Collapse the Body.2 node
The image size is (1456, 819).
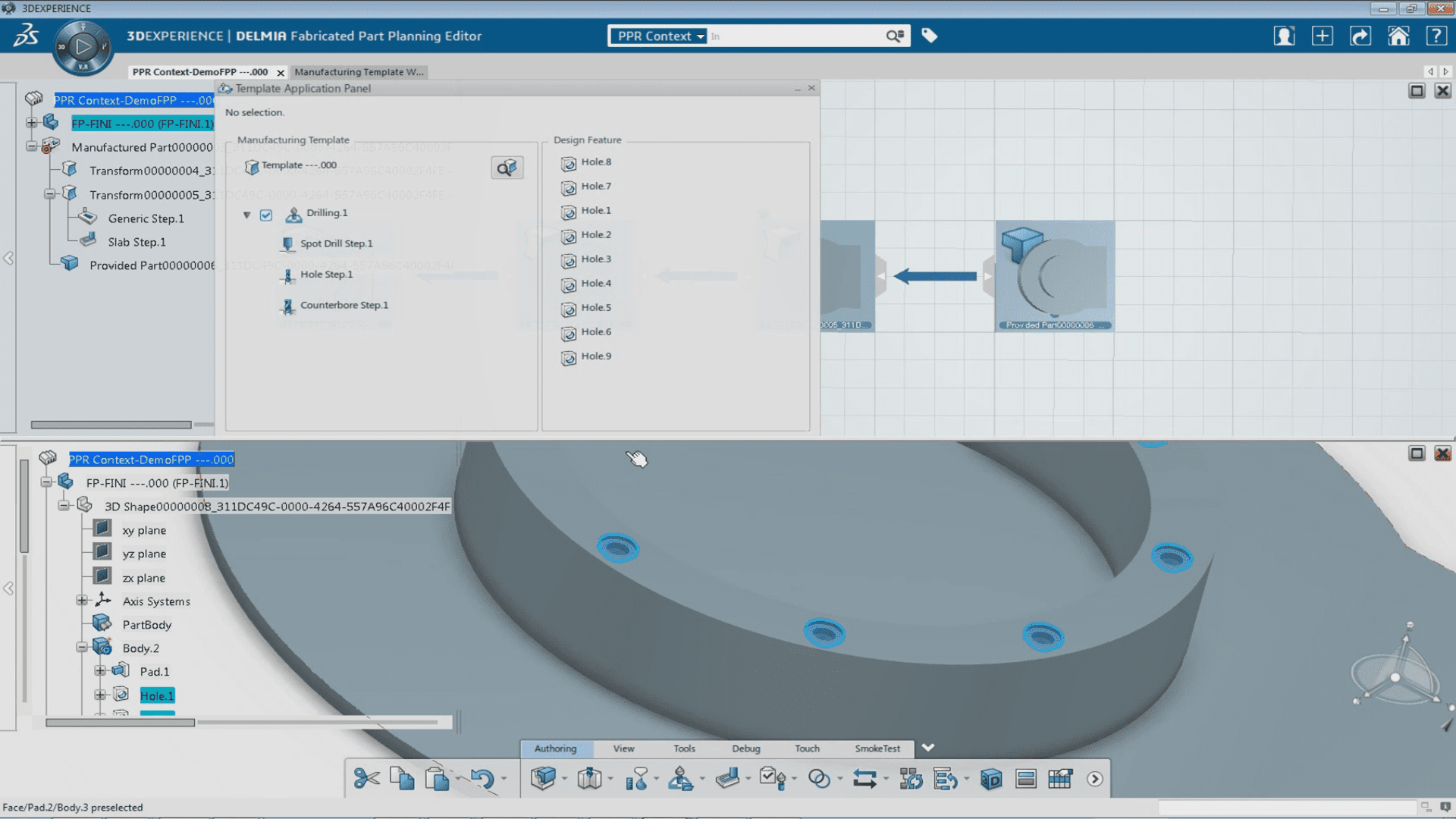click(x=82, y=648)
